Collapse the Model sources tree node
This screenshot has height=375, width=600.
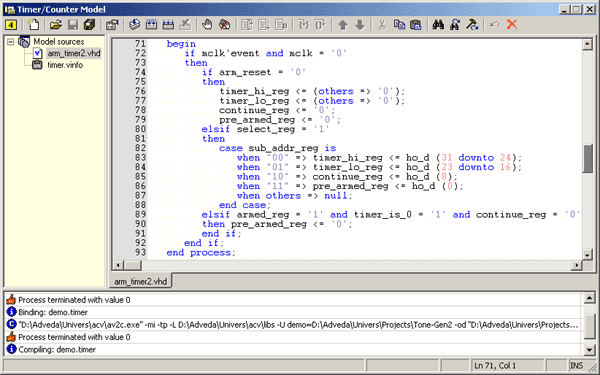coord(11,41)
